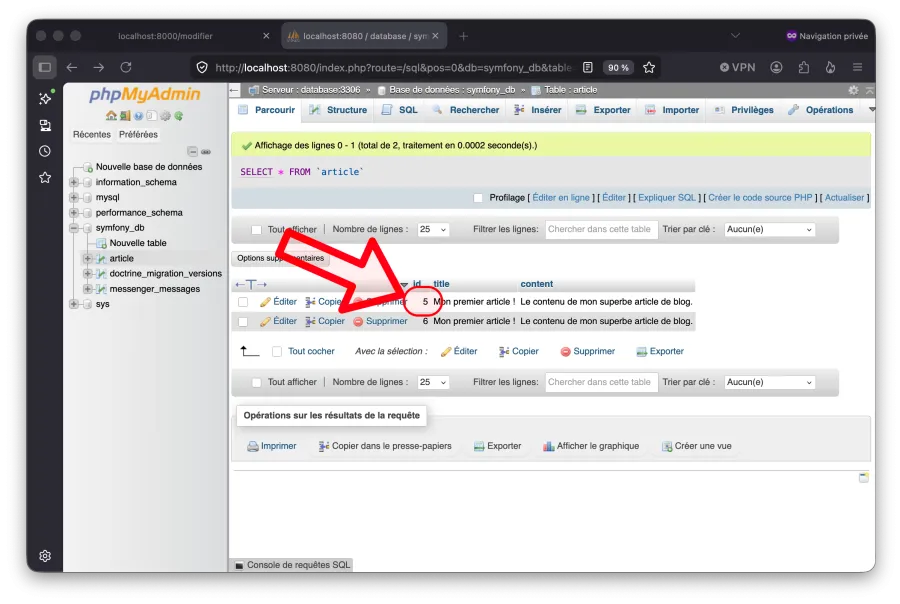Viewport: 900px width, 604px height.
Task: Select row checkbox for article id 5
Action: (x=243, y=302)
